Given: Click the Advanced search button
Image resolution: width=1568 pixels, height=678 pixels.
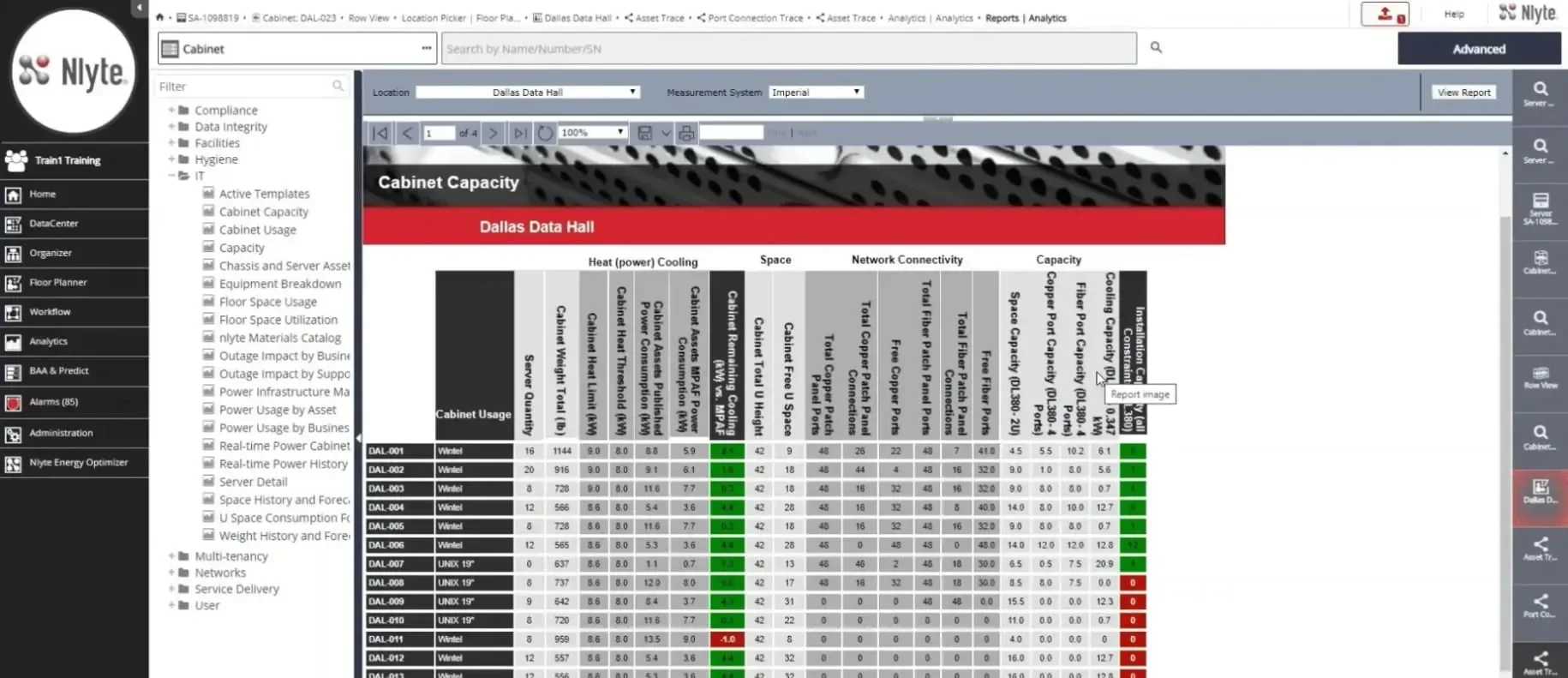Looking at the screenshot, I should [x=1479, y=49].
